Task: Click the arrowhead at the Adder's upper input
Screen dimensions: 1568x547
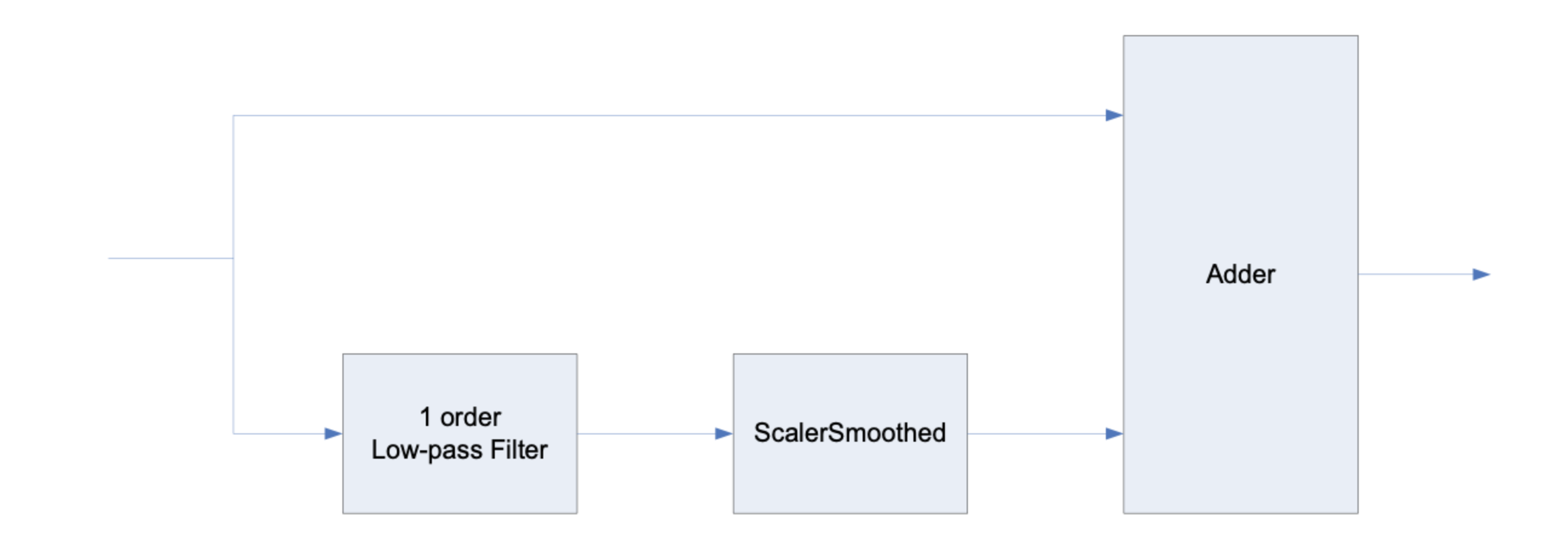Action: 1114,115
